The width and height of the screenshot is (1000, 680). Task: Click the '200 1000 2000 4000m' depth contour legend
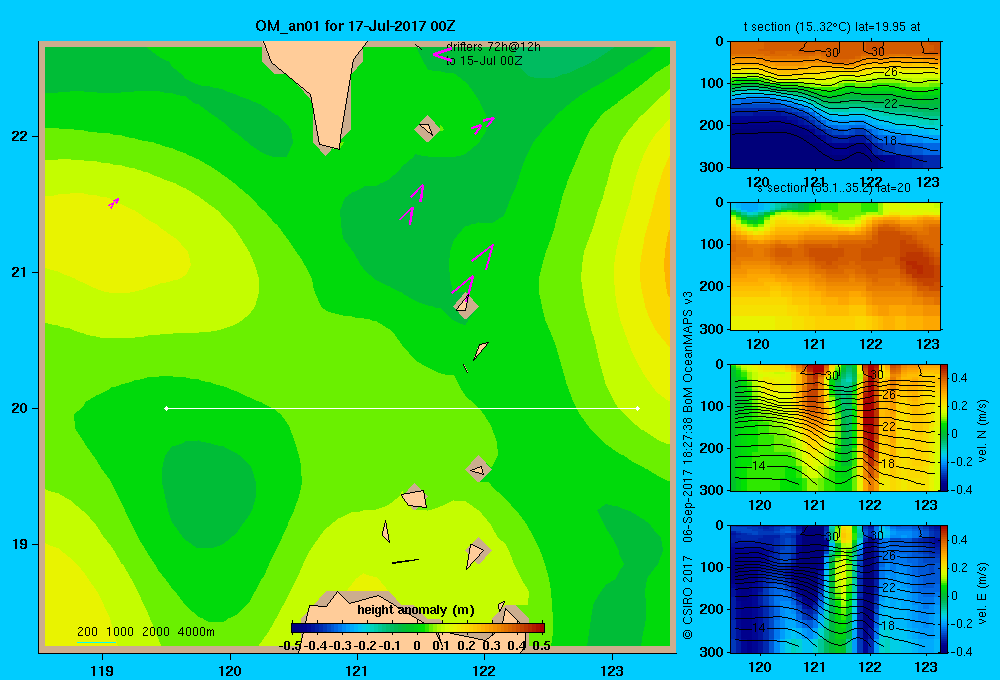coord(145,632)
